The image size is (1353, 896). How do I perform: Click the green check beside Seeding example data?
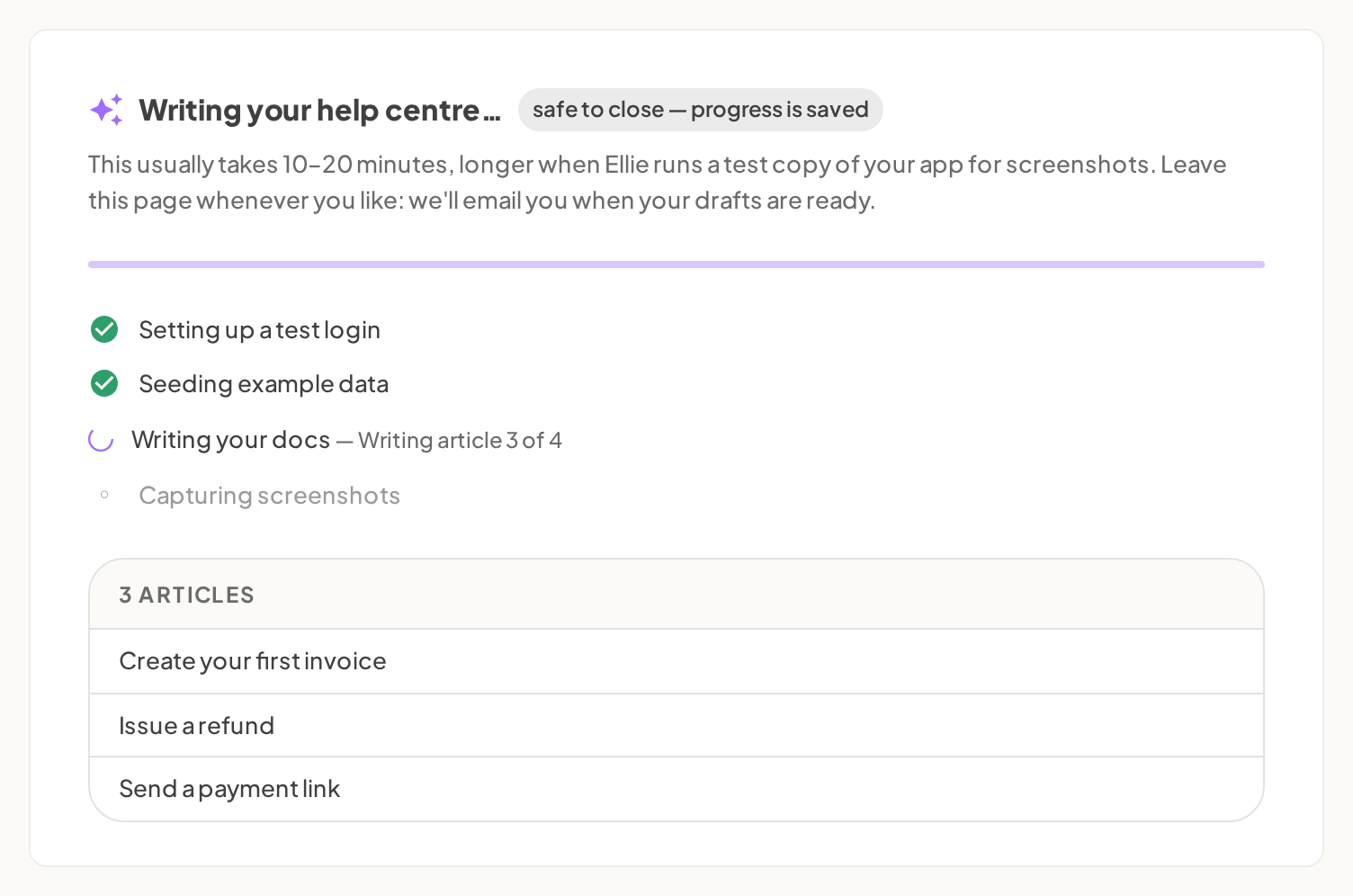(x=104, y=383)
